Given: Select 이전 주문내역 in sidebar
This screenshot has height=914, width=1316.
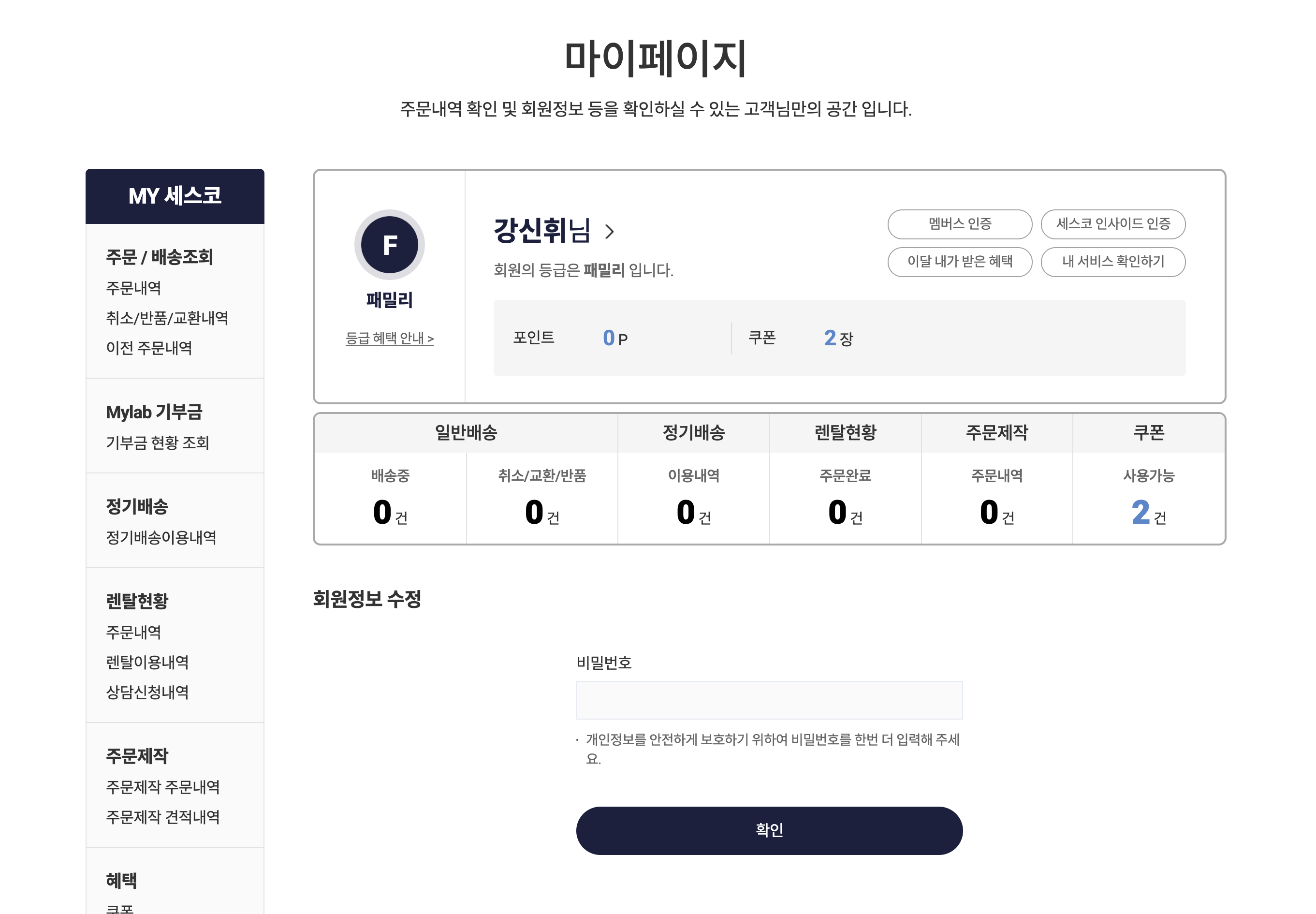Looking at the screenshot, I should (x=149, y=348).
